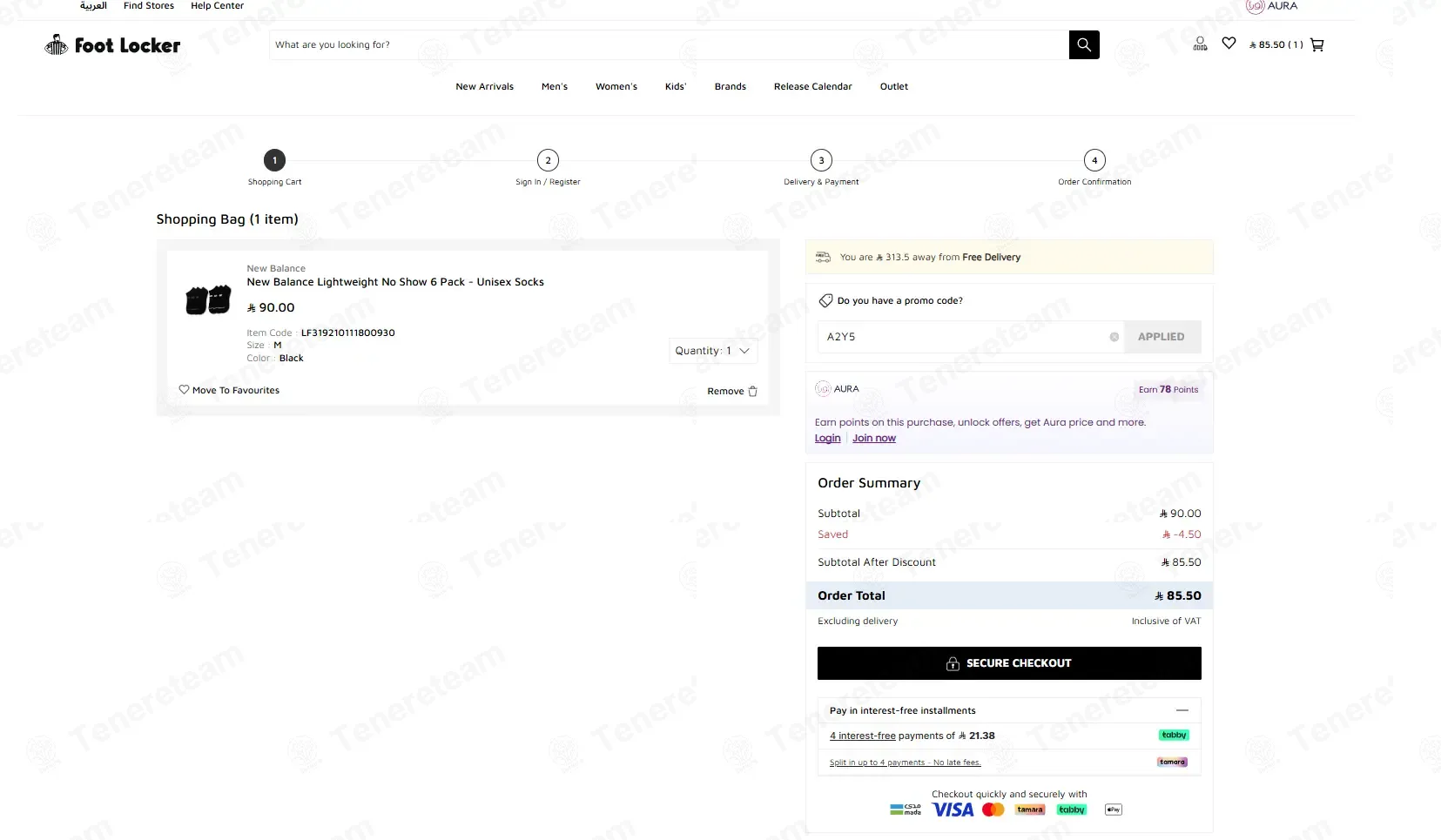Click the Saved amount -4.50
Screen dimensions: 1441x840
point(1182,534)
